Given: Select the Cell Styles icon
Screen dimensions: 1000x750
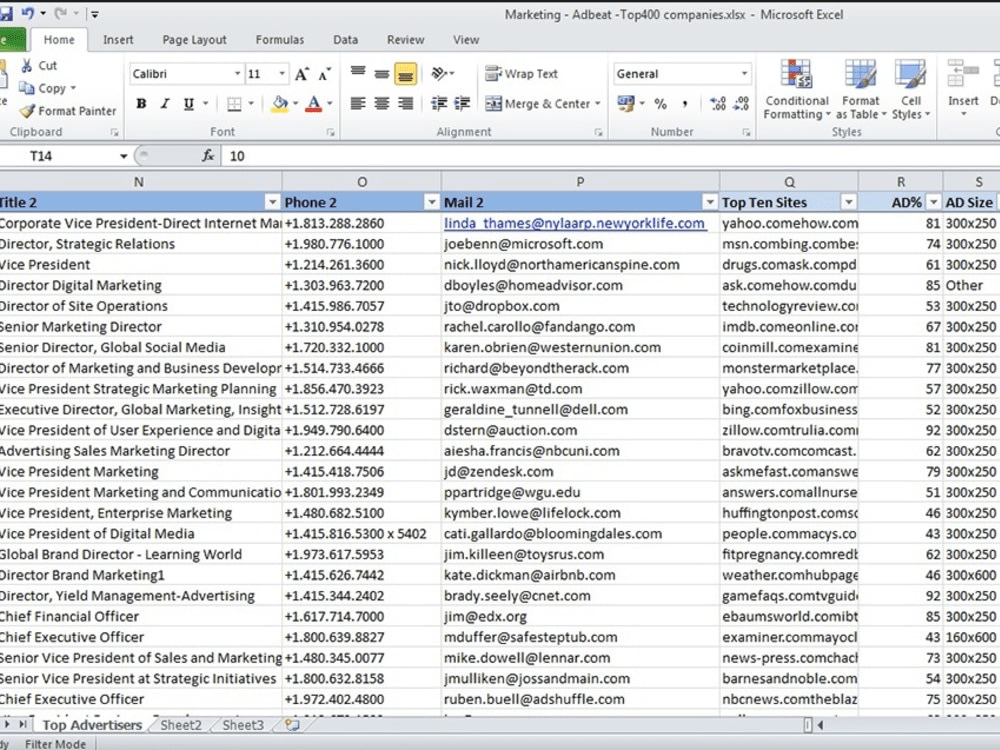Looking at the screenshot, I should [911, 90].
